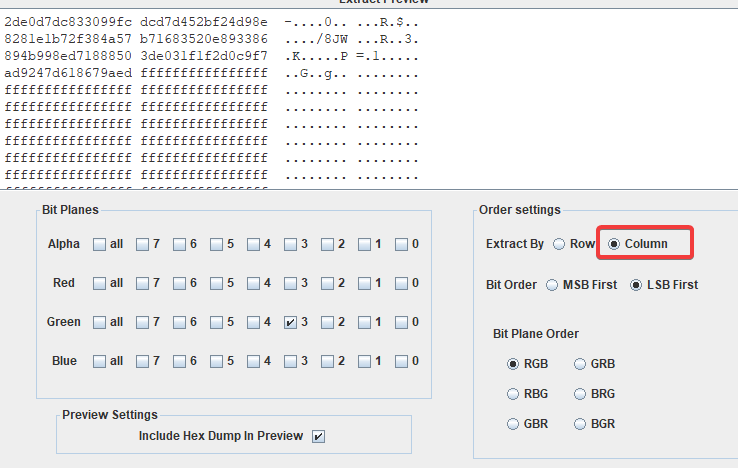Select Extract By Row option
The height and width of the screenshot is (468, 738).
coord(560,244)
